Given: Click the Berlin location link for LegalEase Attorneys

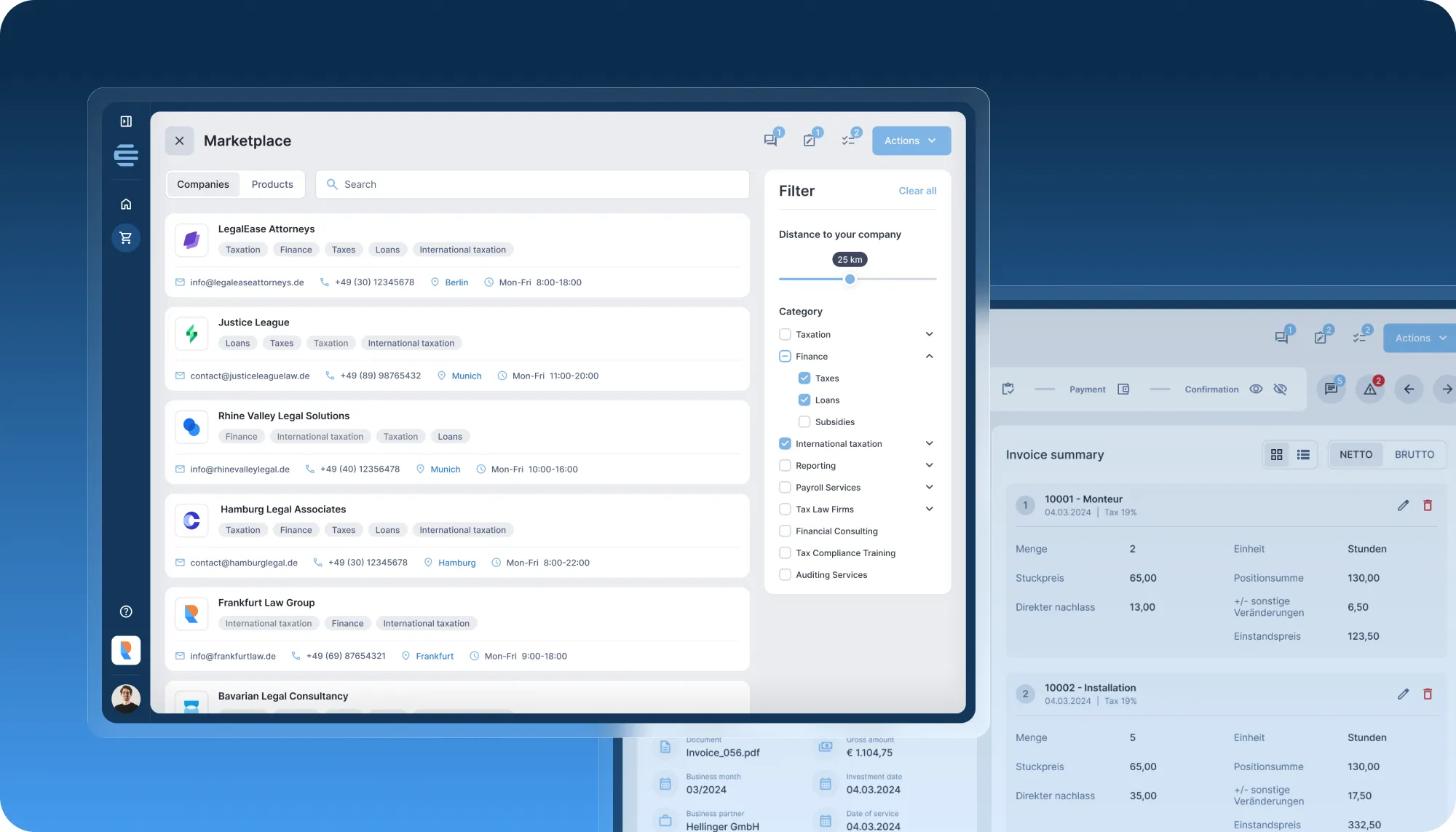Looking at the screenshot, I should pos(456,282).
